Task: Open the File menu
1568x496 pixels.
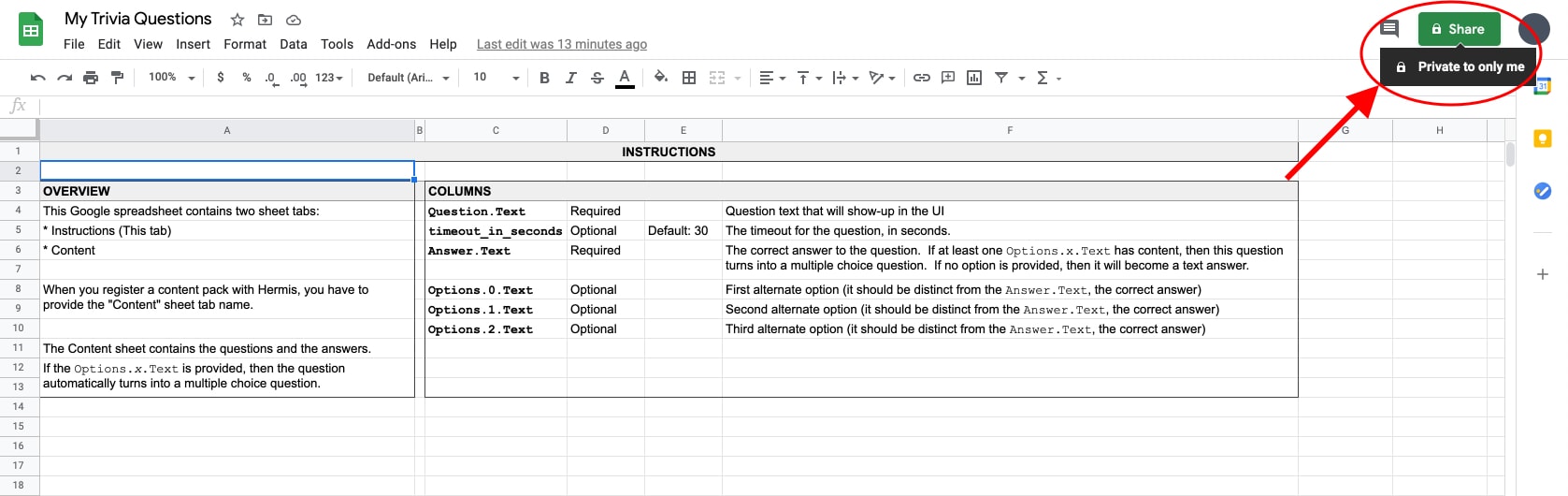Action: [74, 44]
